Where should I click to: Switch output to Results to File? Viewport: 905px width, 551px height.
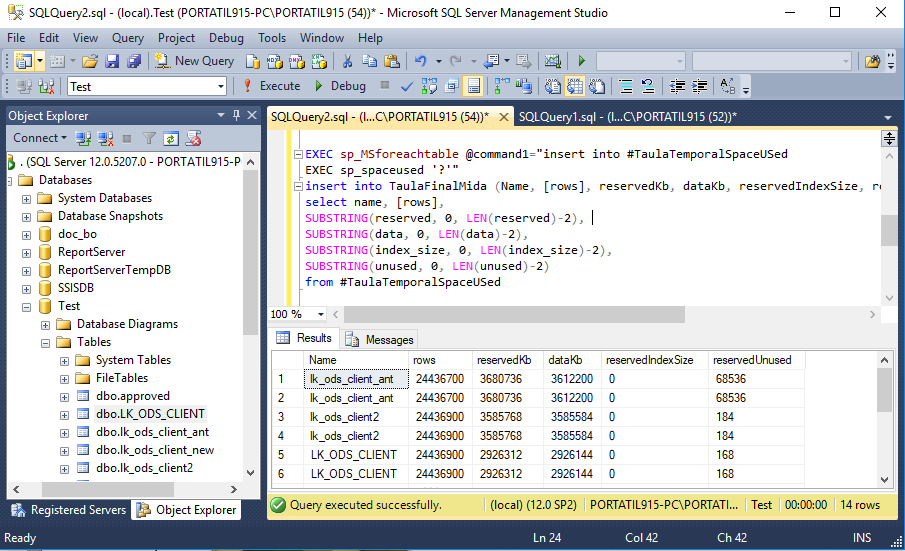point(597,87)
